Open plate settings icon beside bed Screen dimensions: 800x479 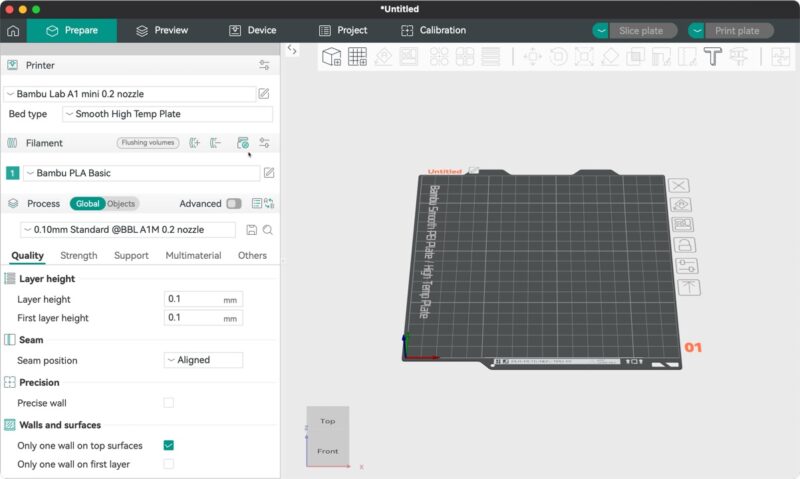[685, 266]
